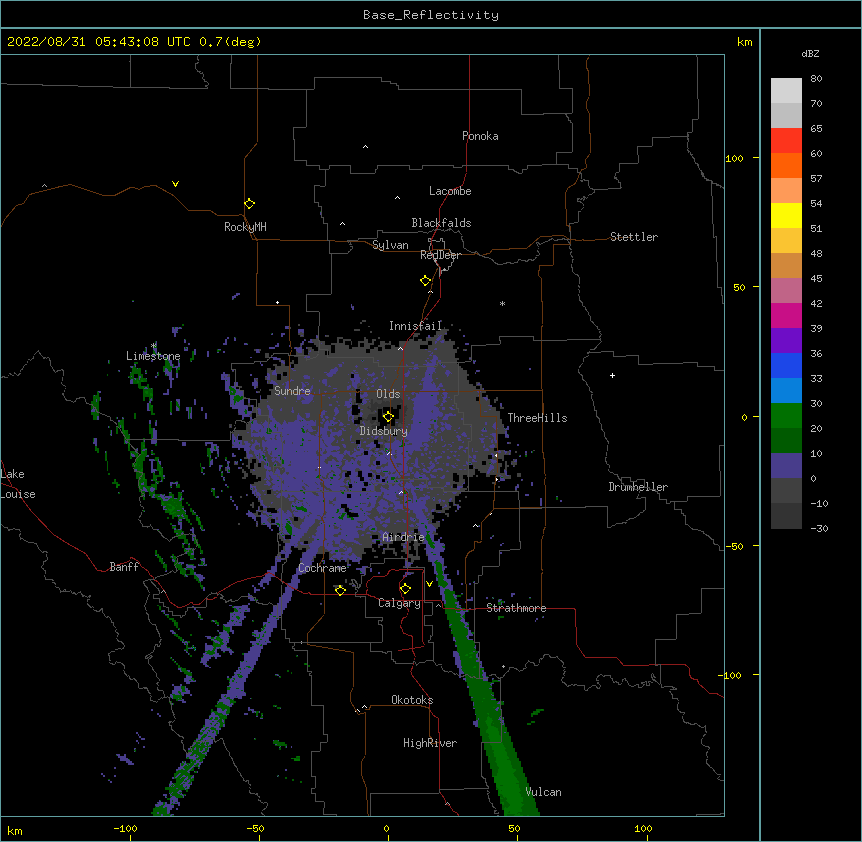Click the red swatch in dBZ legend
The height and width of the screenshot is (842, 862).
coord(786,140)
